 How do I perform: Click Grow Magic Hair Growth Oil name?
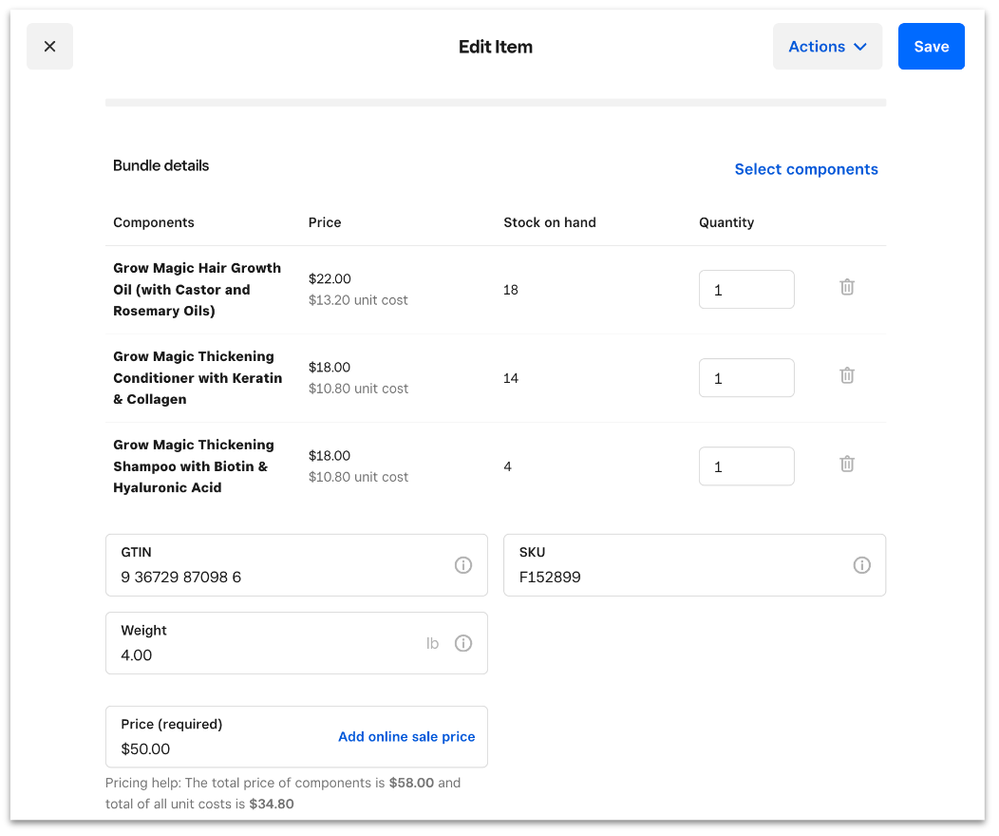pos(196,289)
